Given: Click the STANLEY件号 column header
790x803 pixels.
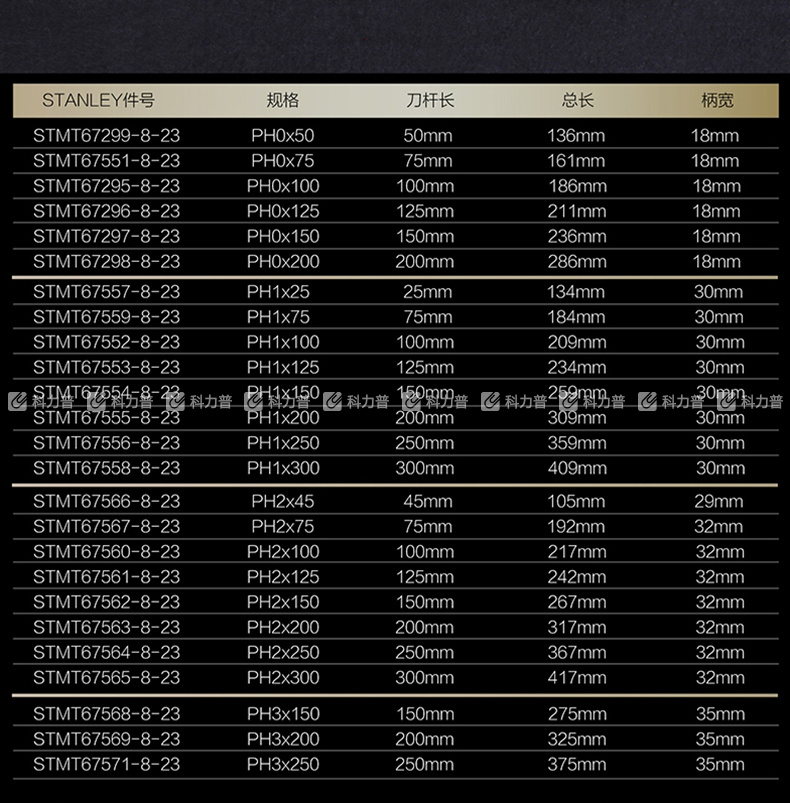Looking at the screenshot, I should coord(98,101).
